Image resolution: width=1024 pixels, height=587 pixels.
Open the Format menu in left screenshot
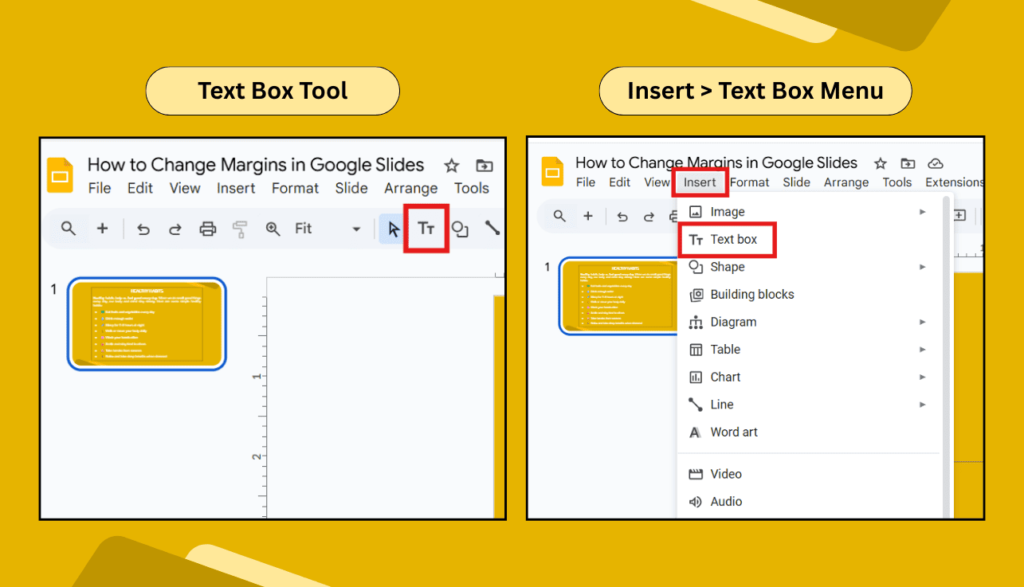(295, 188)
